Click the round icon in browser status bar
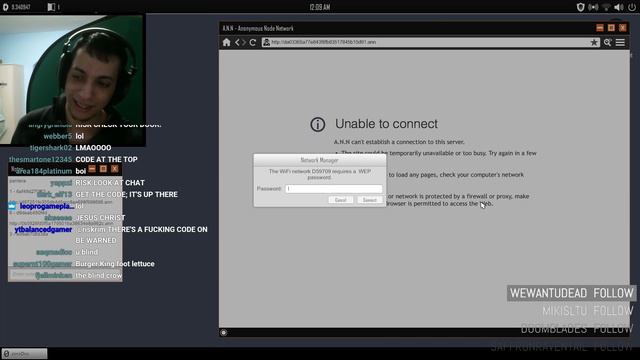Screen dimensions: 640x360 coord(223,333)
